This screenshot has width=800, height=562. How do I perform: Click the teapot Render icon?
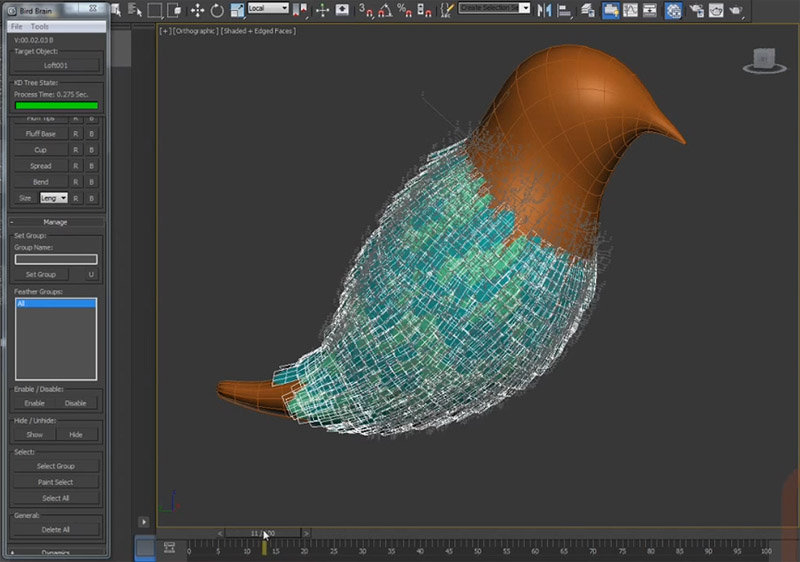point(738,10)
